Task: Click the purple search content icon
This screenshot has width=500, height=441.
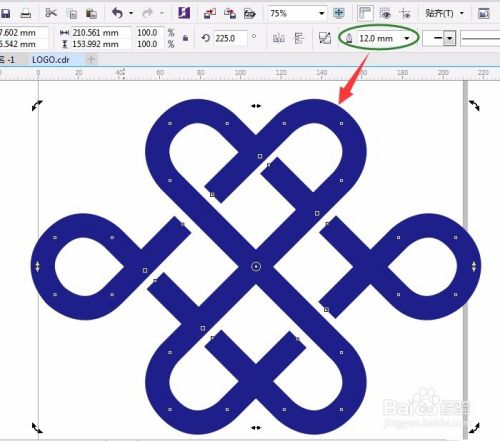Action: point(184,13)
